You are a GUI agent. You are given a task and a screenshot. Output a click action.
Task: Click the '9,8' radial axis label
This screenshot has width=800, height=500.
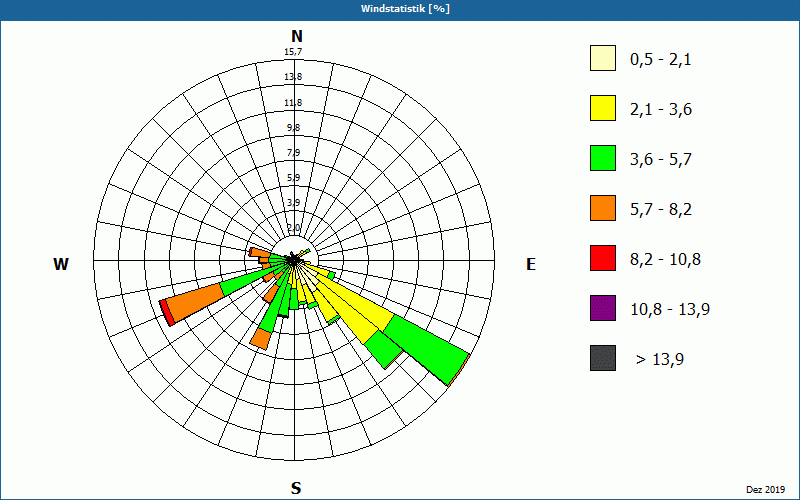point(293,128)
